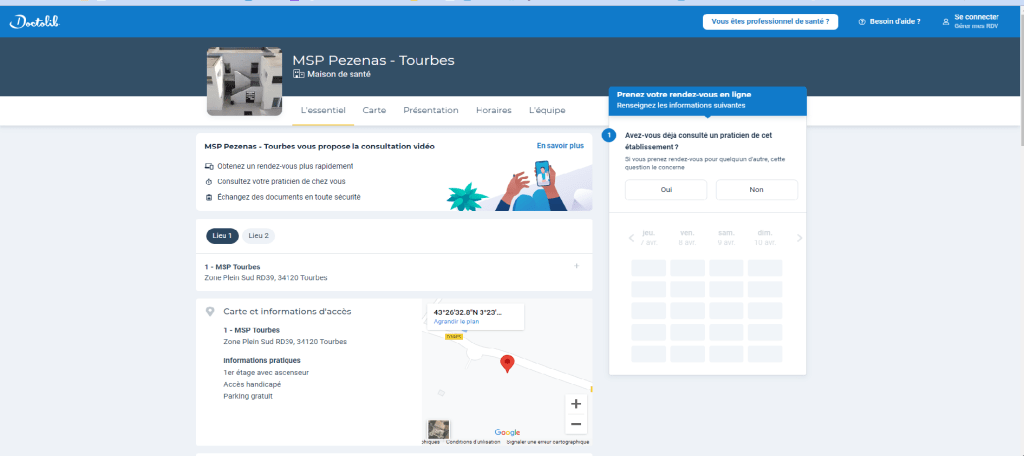The width and height of the screenshot is (1024, 456).
Task: Click Vous êtes professionnel de santé button
Action: tap(770, 22)
